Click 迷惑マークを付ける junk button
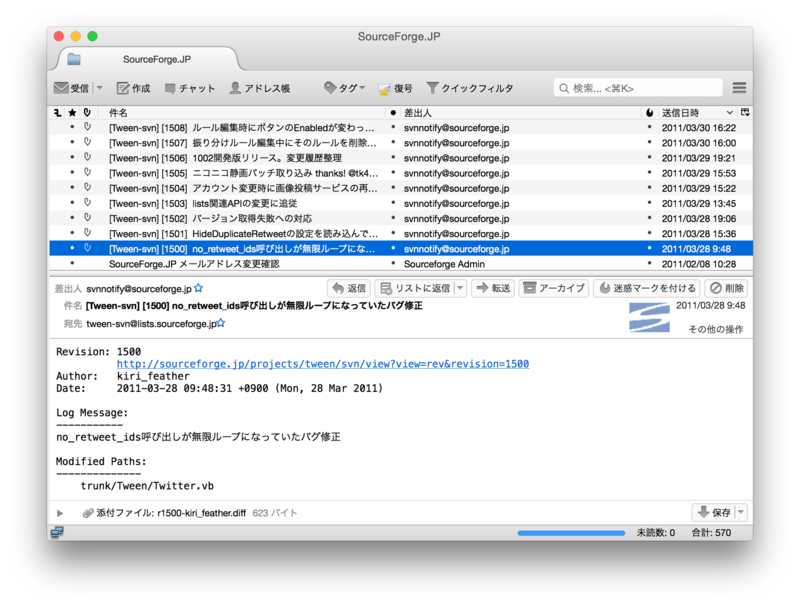 pyautogui.click(x=647, y=288)
